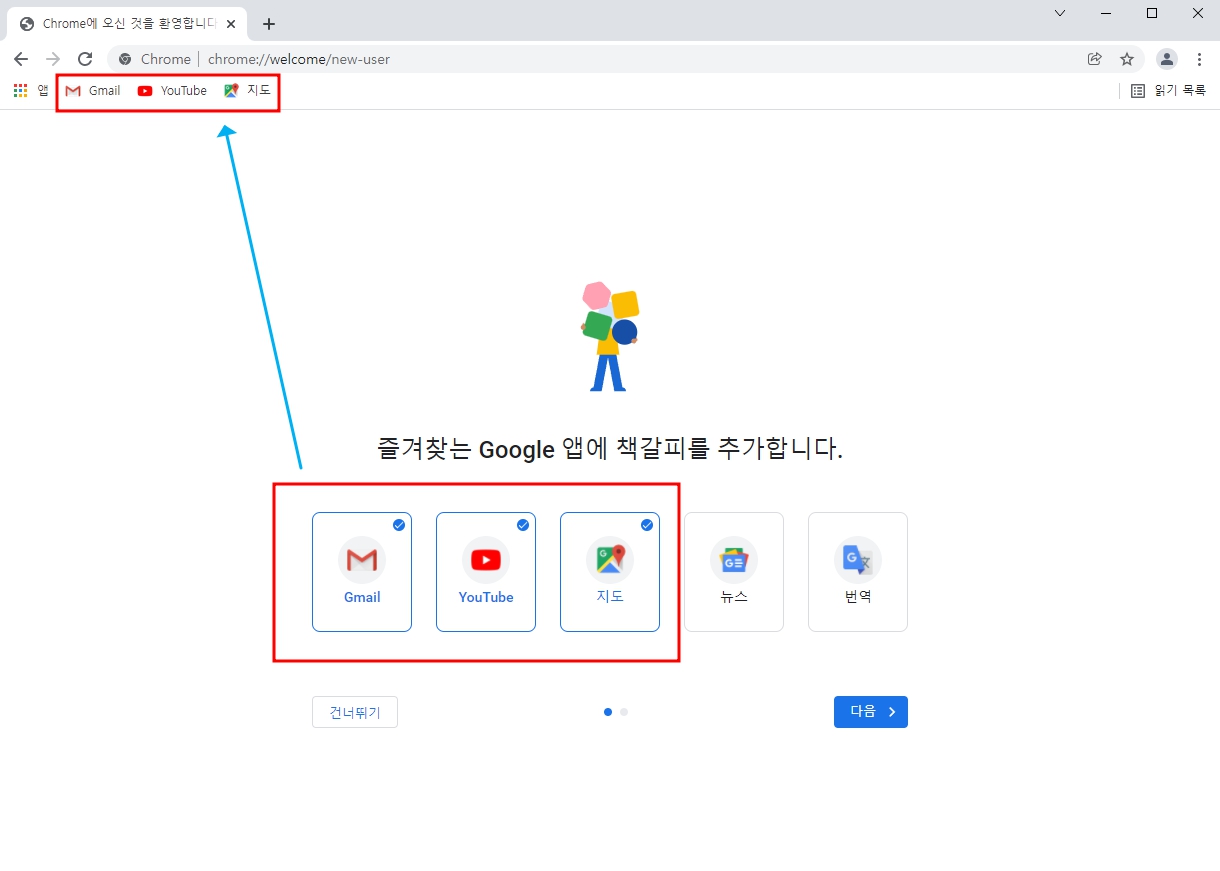Maximize the Chrome window

point(1152,13)
